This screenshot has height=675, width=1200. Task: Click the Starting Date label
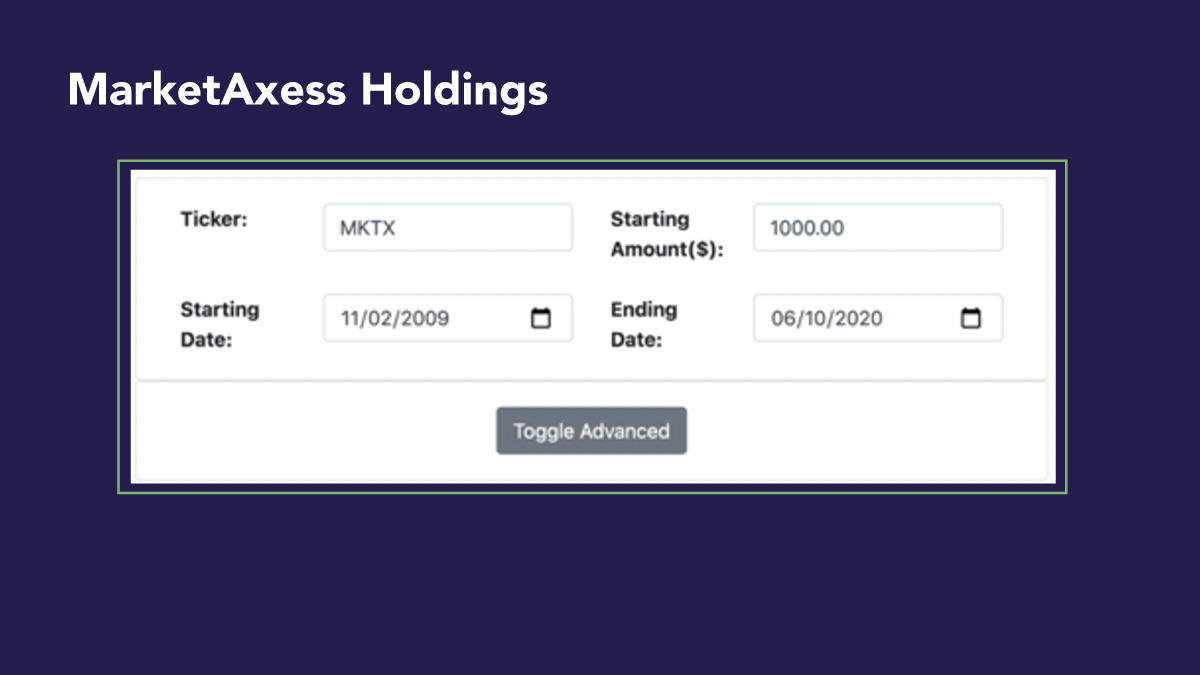coord(220,324)
